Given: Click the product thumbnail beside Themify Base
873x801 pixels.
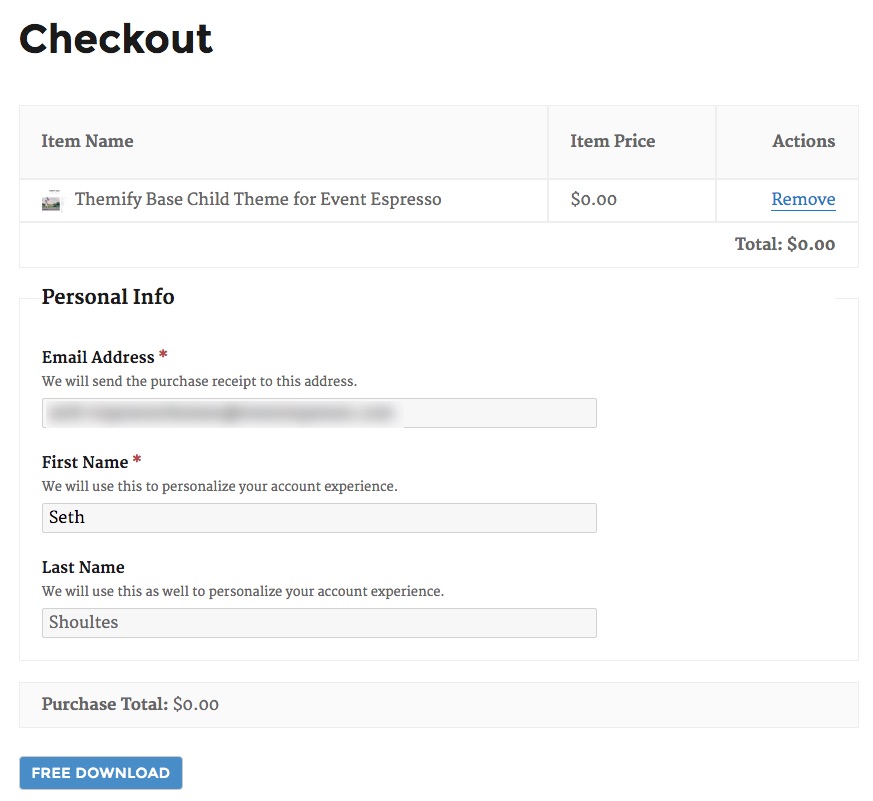Looking at the screenshot, I should (52, 200).
